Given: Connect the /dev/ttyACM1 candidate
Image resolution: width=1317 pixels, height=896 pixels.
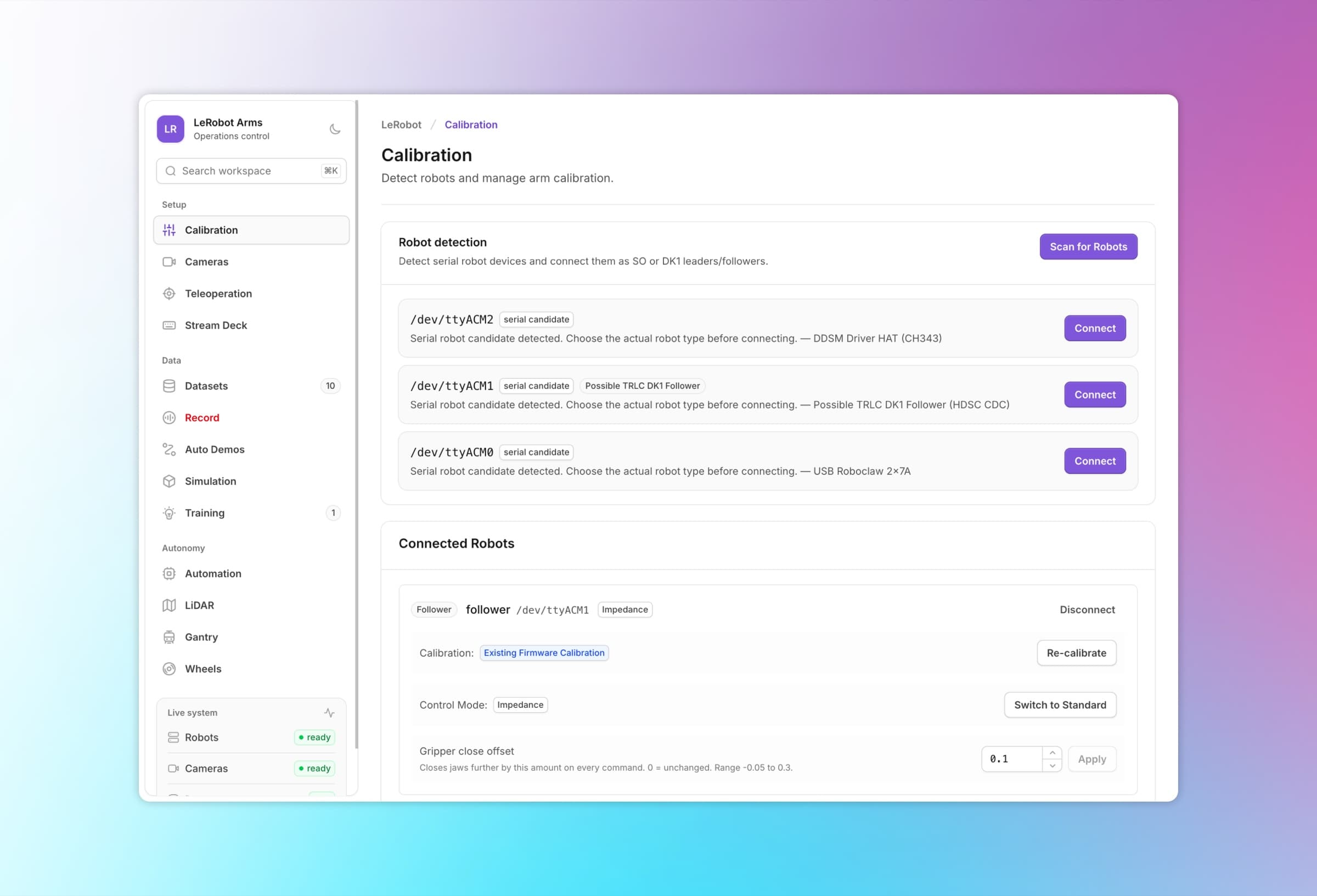Looking at the screenshot, I should 1095,395.
